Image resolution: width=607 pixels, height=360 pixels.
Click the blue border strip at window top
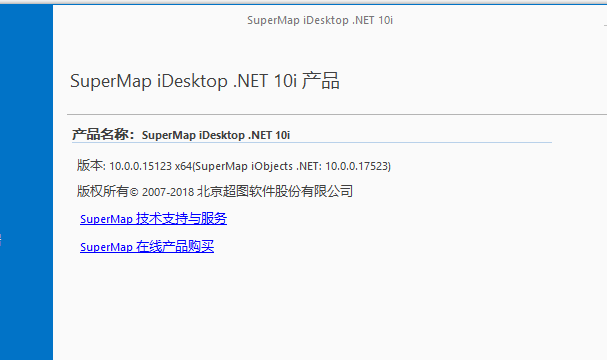(x=304, y=4)
